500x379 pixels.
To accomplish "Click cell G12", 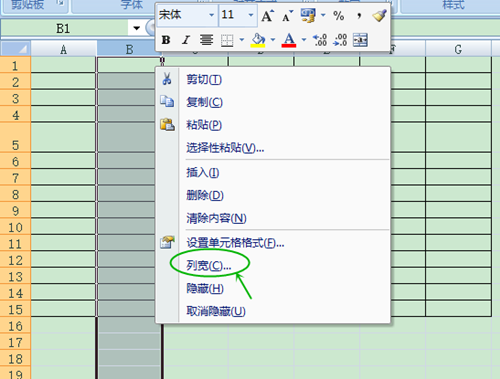I will (458, 260).
